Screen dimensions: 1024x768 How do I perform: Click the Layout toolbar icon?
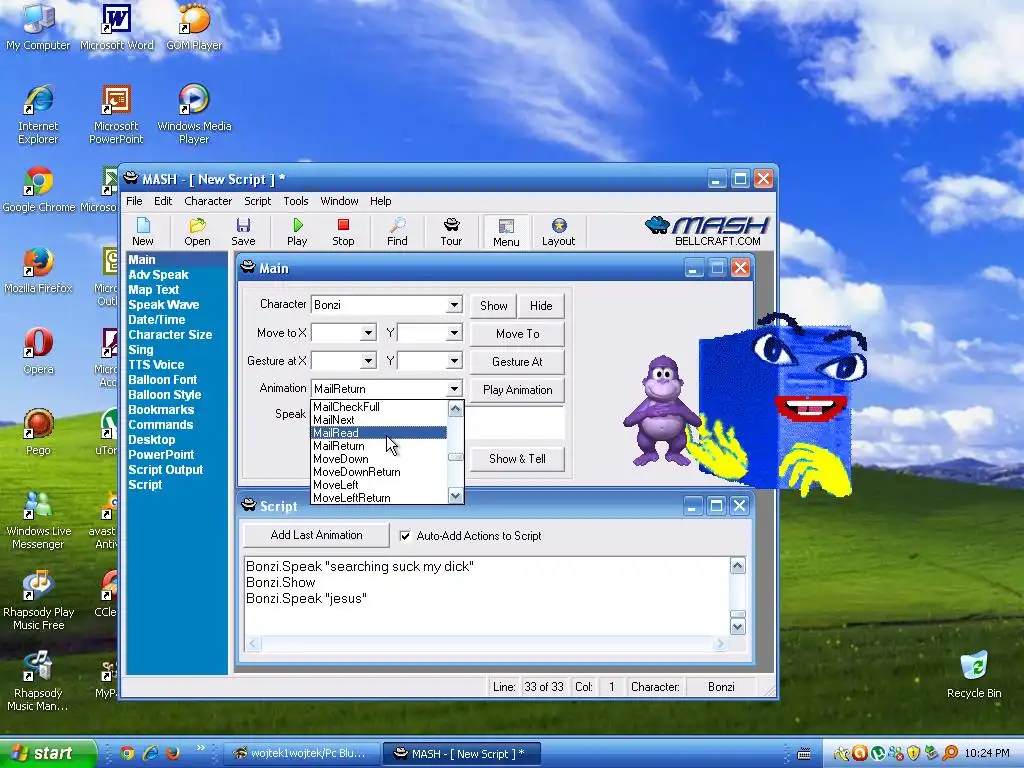(558, 232)
